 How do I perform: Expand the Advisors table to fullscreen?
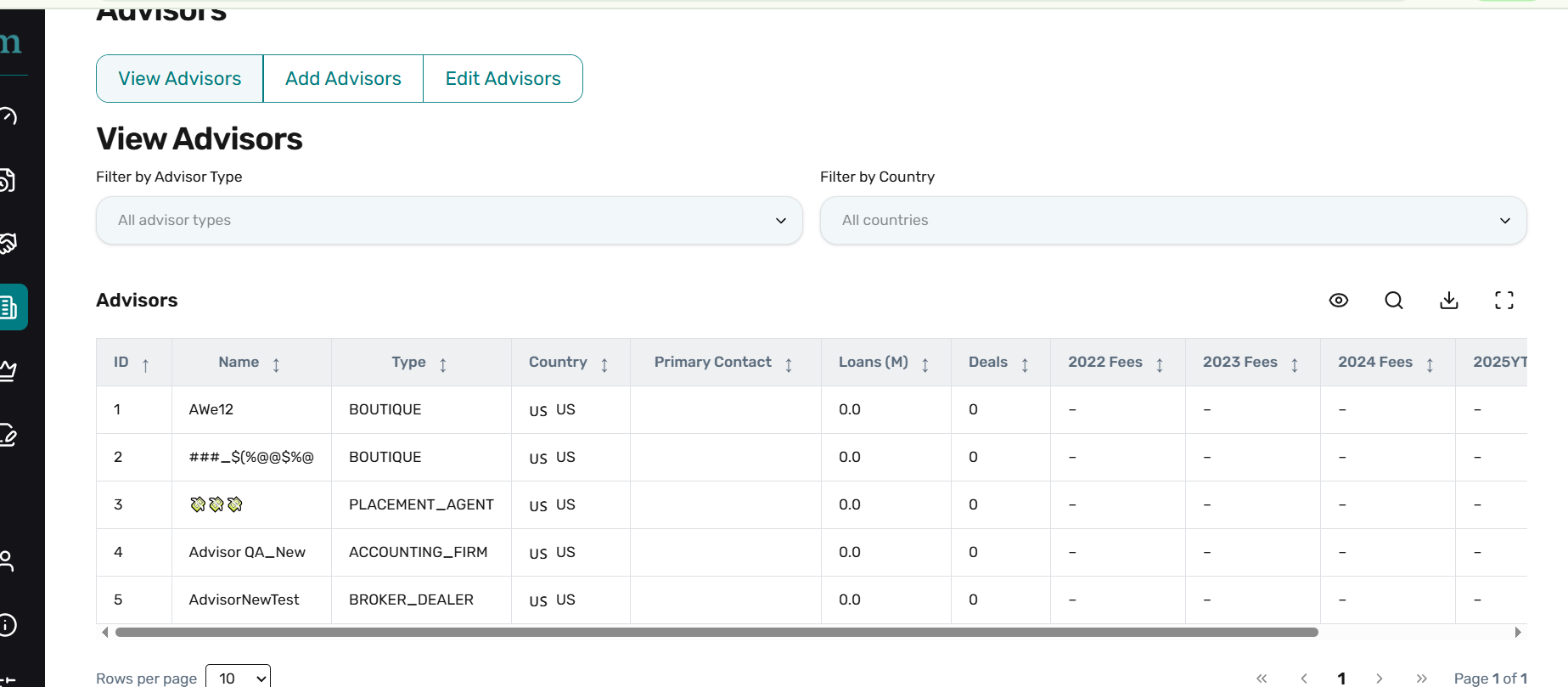click(1503, 300)
